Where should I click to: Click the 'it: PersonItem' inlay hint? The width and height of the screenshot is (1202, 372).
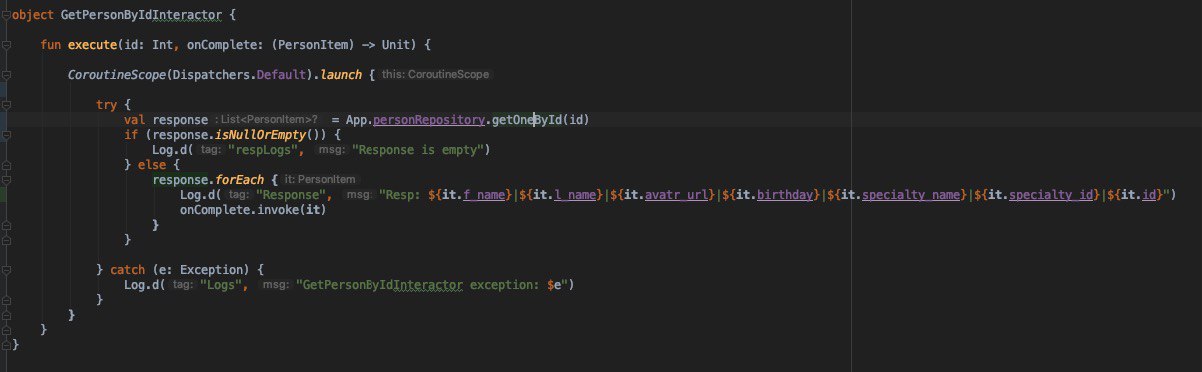318,180
